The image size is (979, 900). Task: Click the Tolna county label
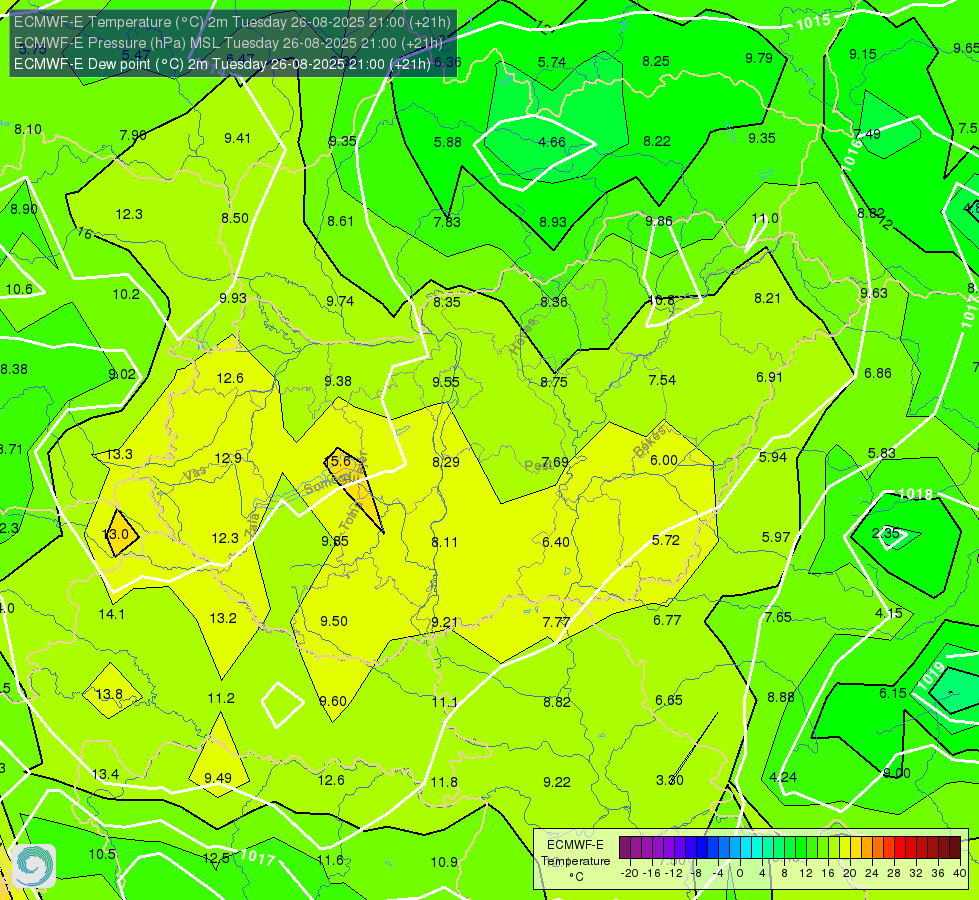tap(350, 517)
